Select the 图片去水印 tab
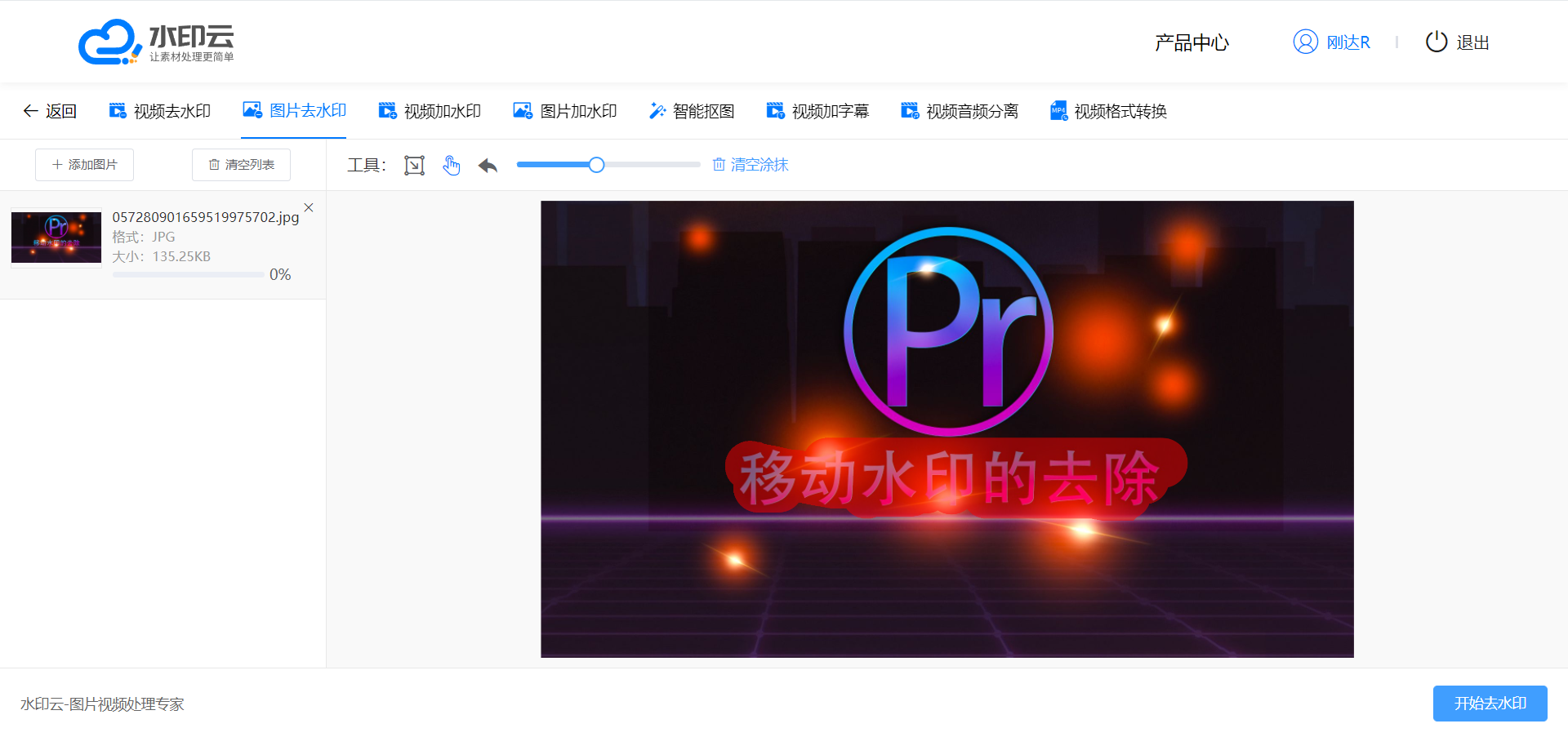This screenshot has height=737, width=1568. tap(295, 110)
